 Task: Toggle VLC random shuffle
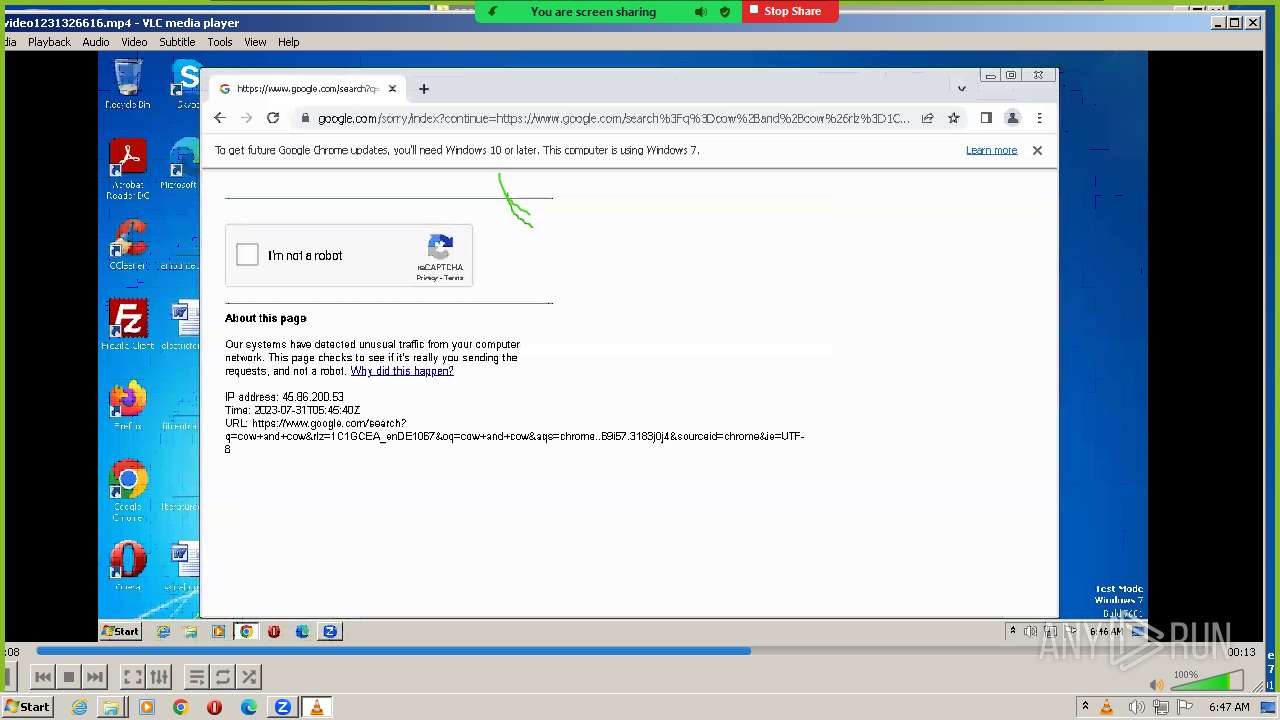pos(249,677)
